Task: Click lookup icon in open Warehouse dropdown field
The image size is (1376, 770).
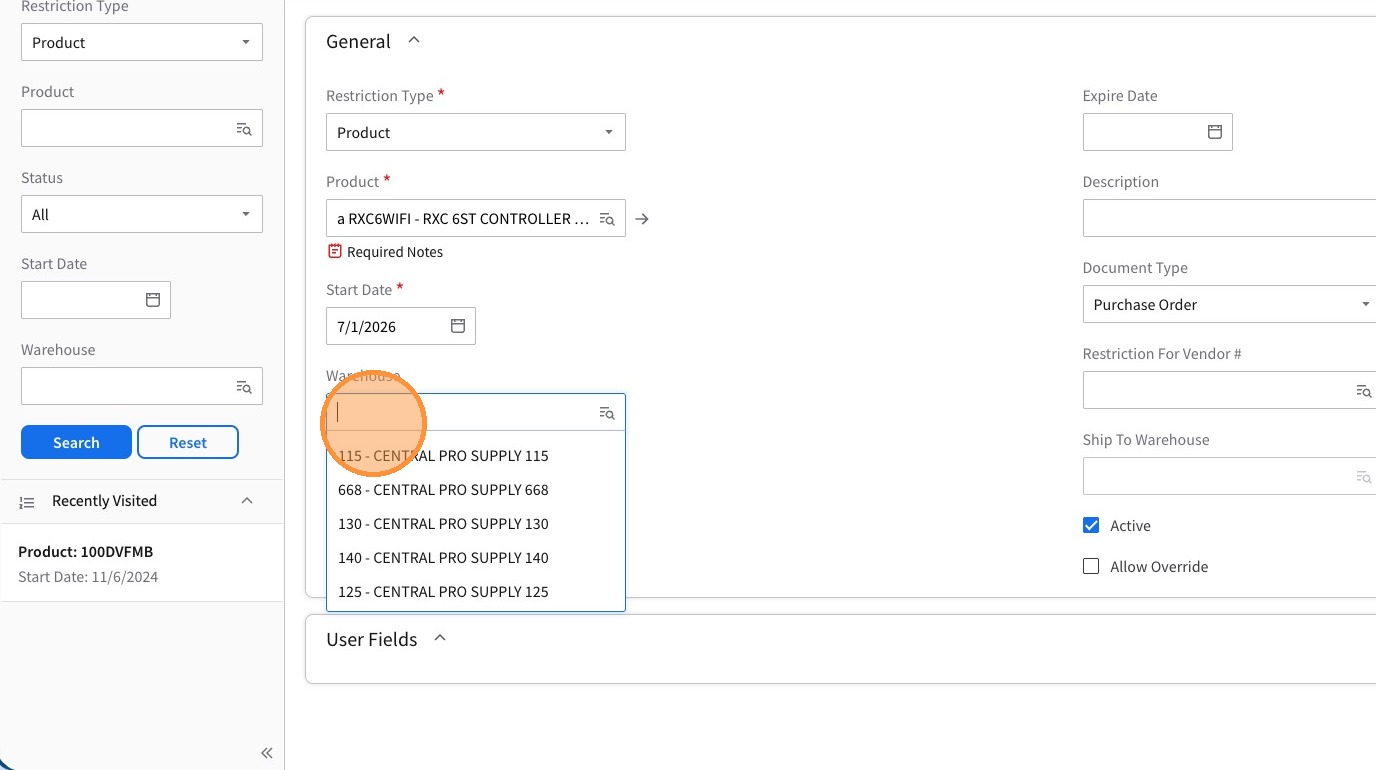Action: point(607,413)
